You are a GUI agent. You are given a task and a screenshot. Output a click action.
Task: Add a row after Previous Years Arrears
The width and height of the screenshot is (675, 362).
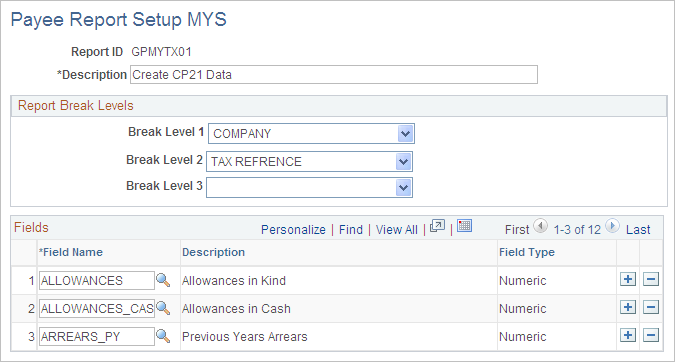pos(628,335)
